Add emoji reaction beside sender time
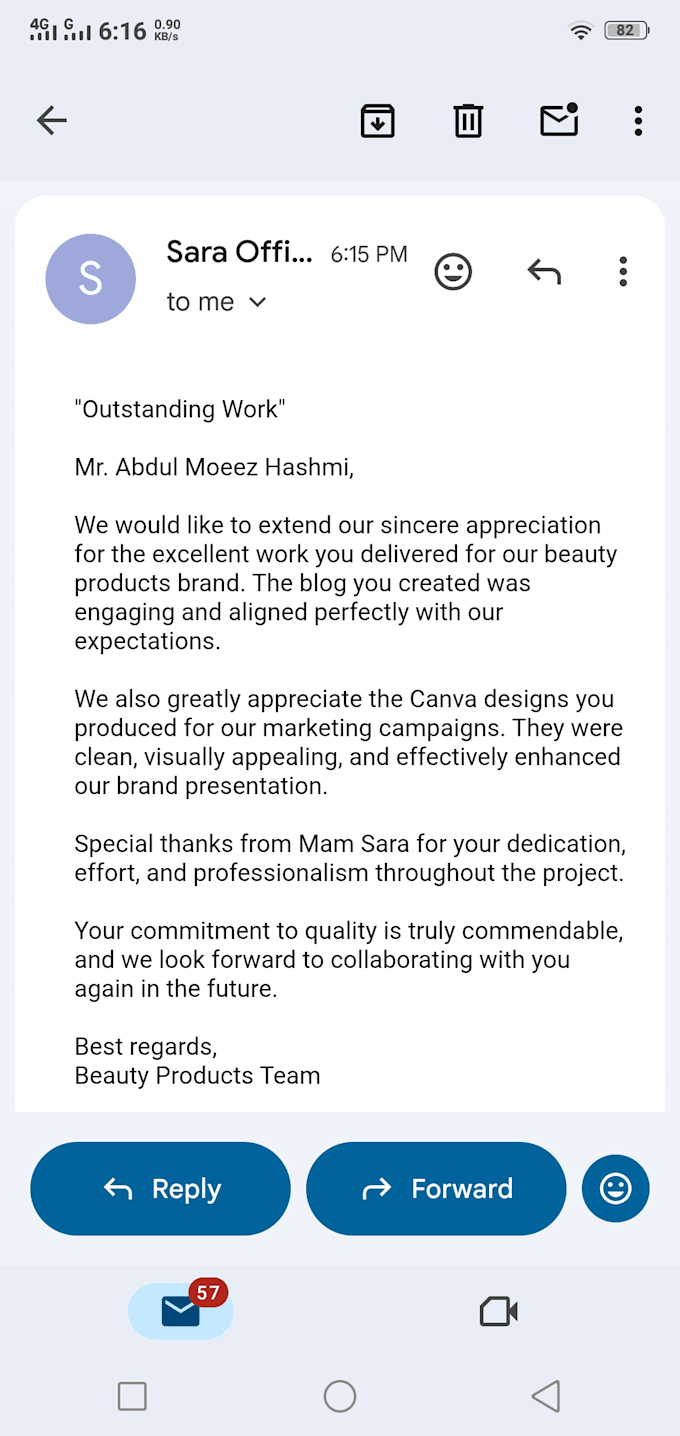The height and width of the screenshot is (1436, 680). coord(453,272)
